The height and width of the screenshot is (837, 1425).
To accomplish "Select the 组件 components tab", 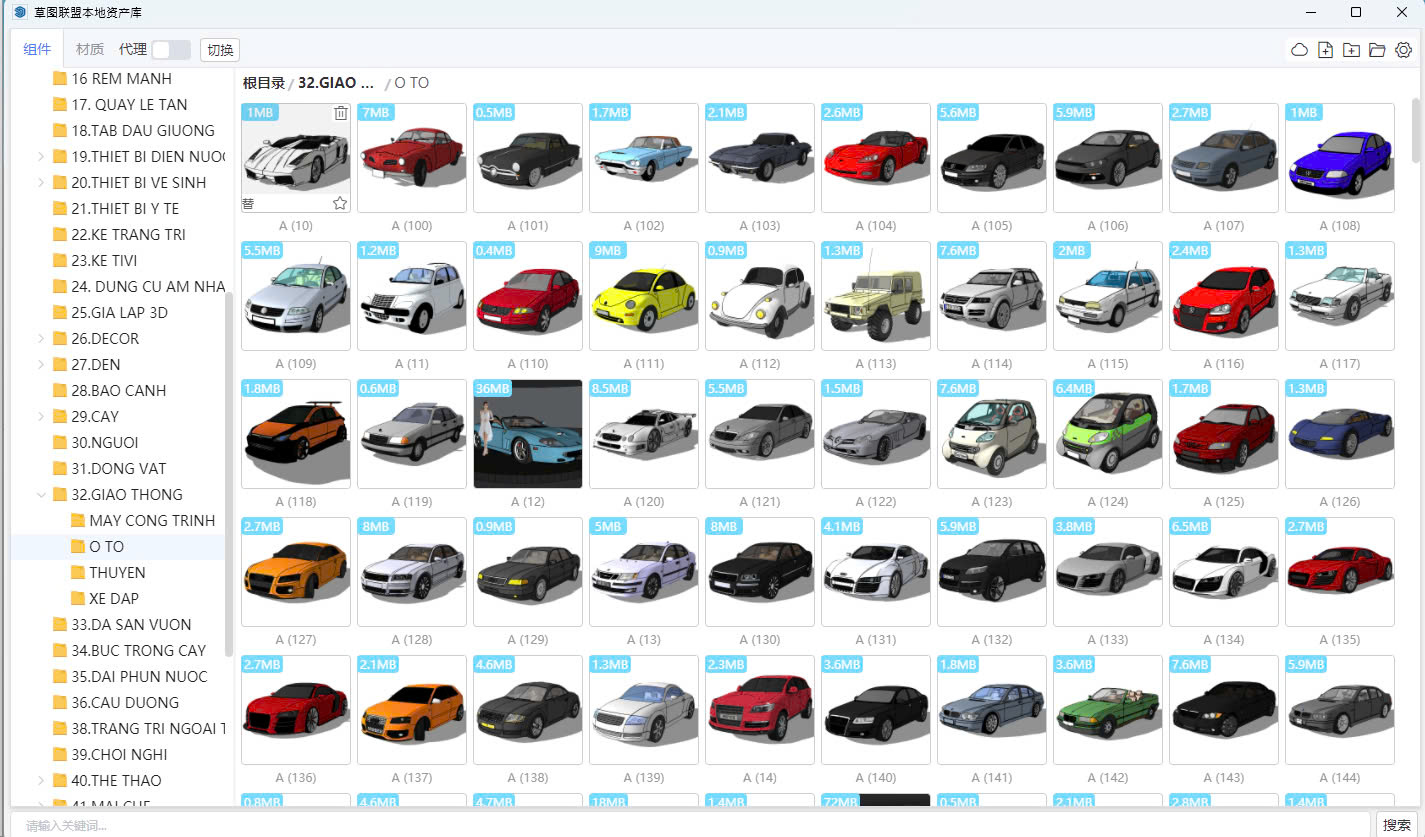I will click(x=37, y=49).
